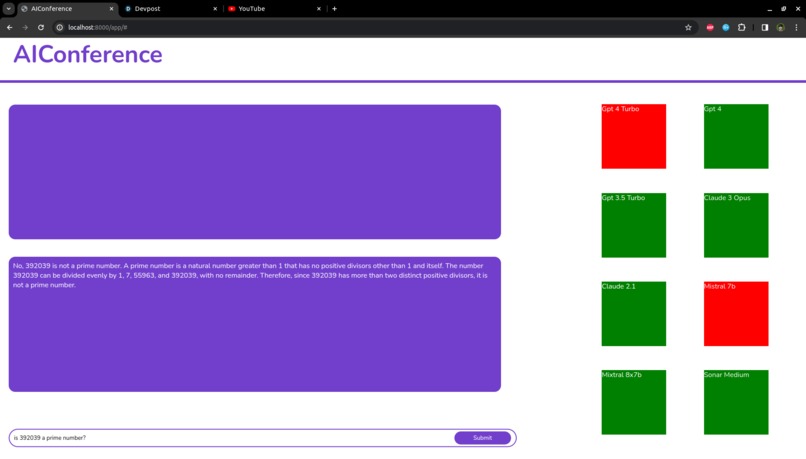Open the tab search dropdown arrow
Viewport: 806px width, 459px height.
pos(9,9)
